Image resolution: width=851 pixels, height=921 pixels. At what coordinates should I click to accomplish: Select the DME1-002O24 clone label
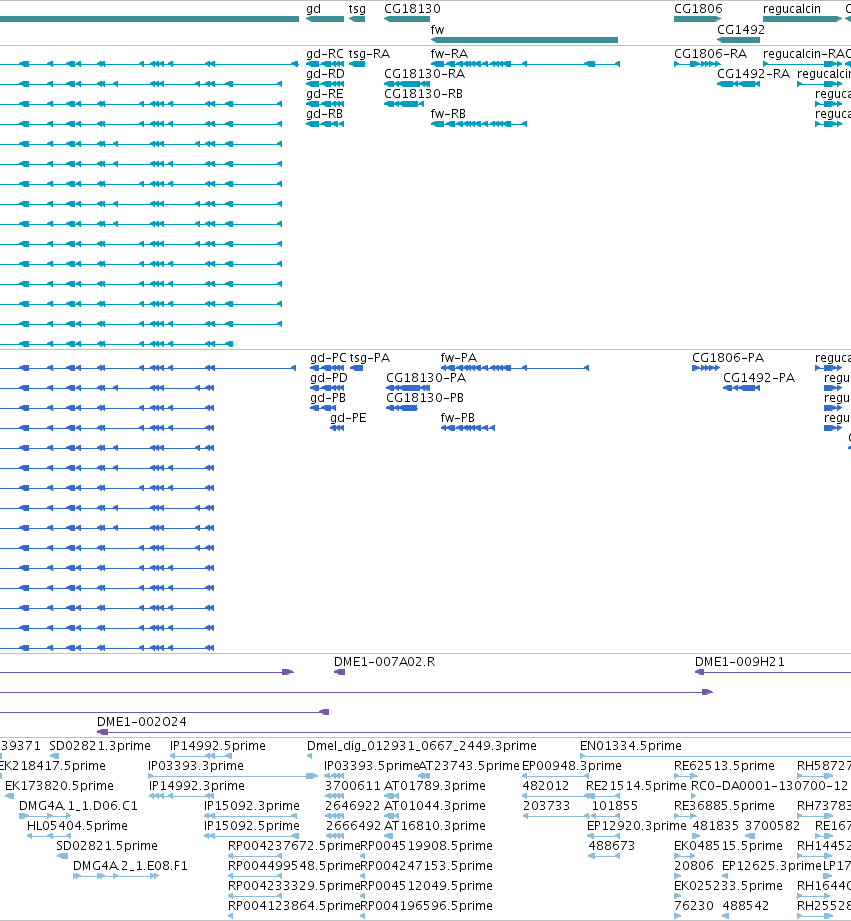coord(142,722)
